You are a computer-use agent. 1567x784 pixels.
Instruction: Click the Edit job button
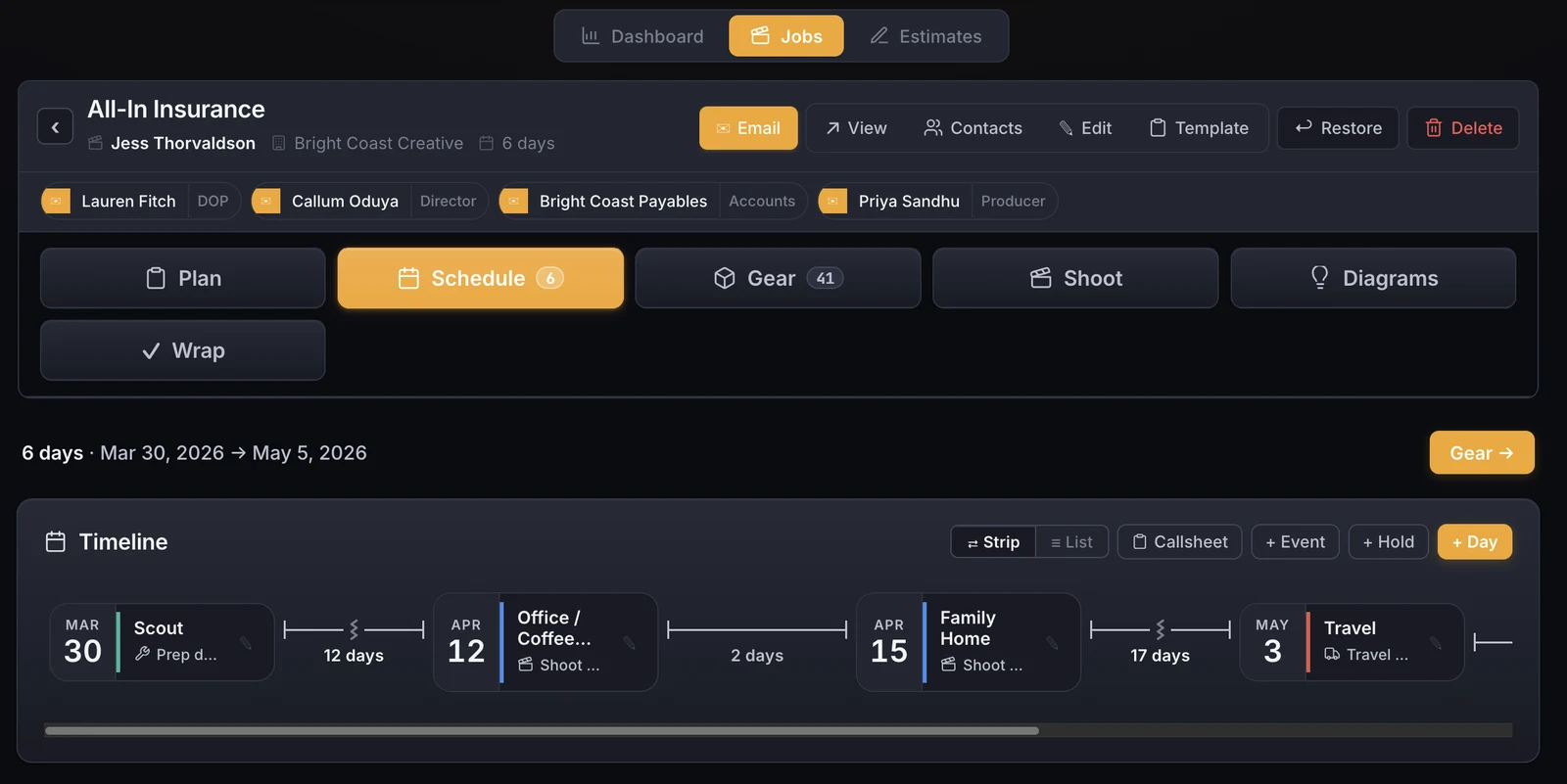1085,128
